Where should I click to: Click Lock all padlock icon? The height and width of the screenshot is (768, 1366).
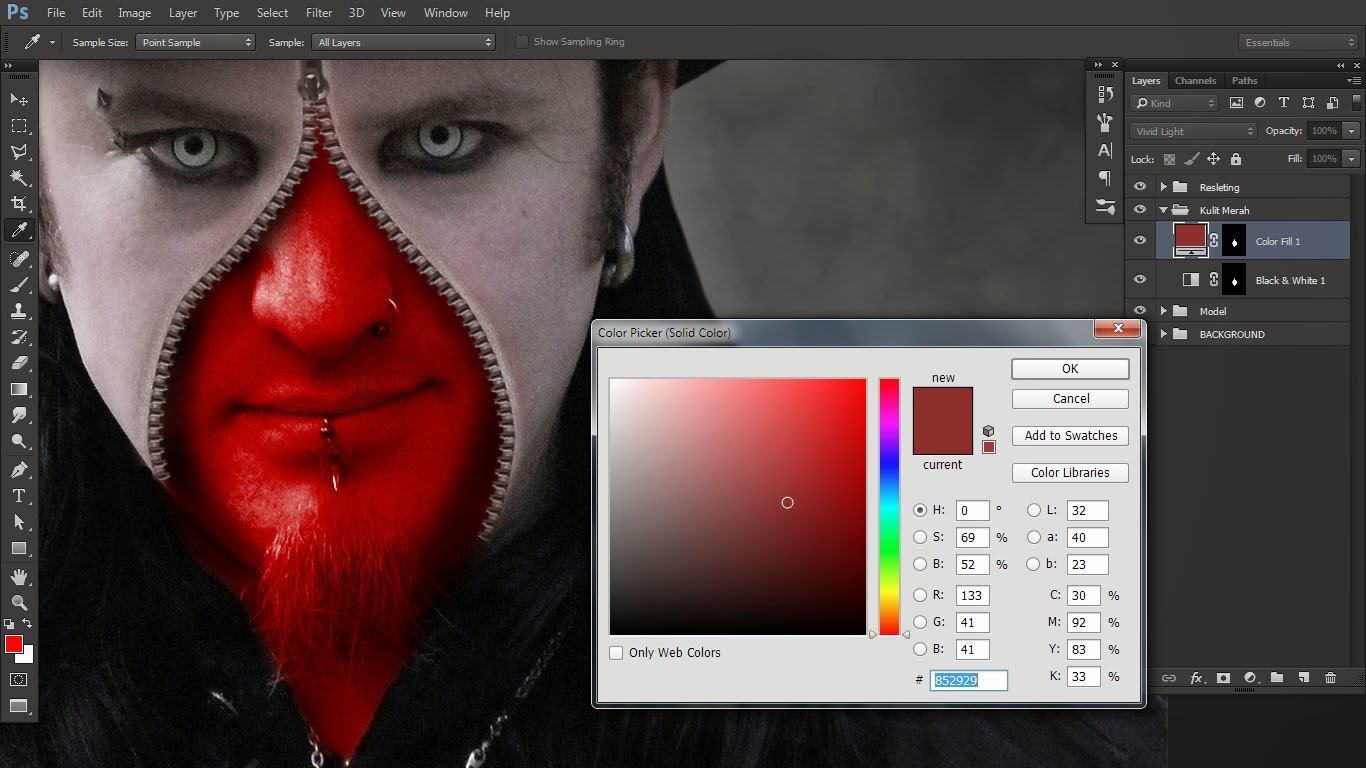pyautogui.click(x=1236, y=159)
